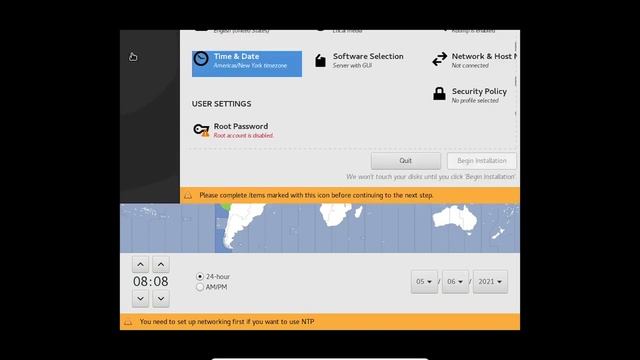The width and height of the screenshot is (640, 360).
Task: Click 'Server with GUI' subtitle
Action: point(352,65)
